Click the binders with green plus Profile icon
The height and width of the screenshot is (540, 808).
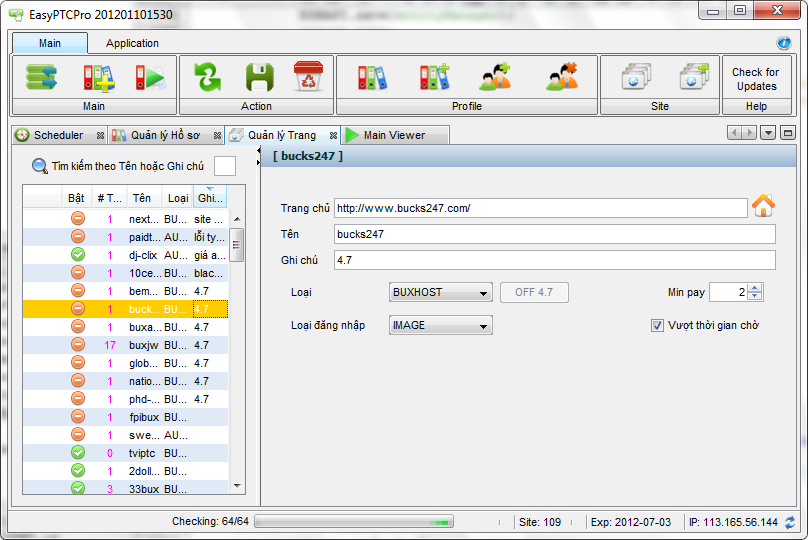434,77
